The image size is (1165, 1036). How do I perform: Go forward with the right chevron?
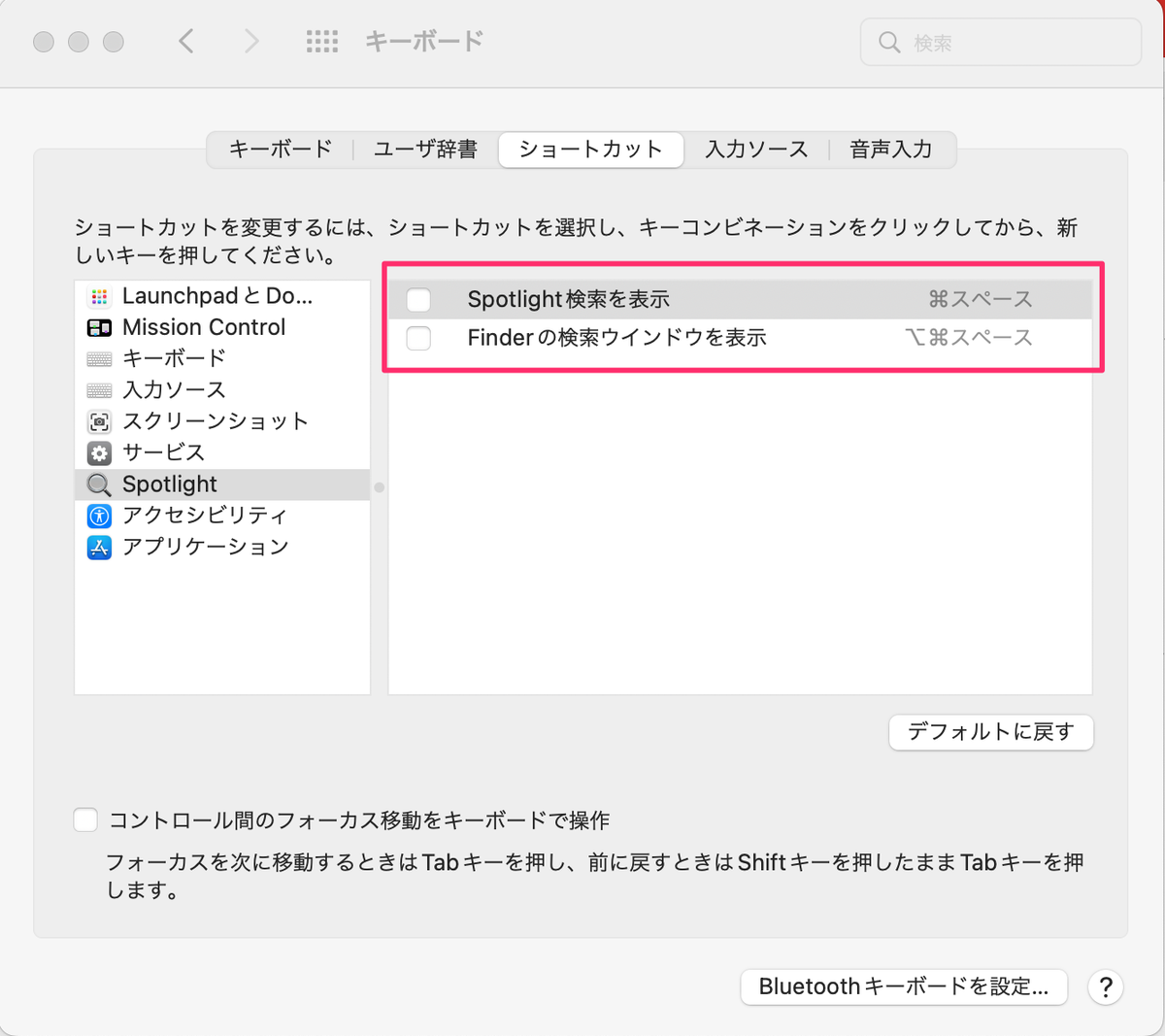click(x=251, y=41)
